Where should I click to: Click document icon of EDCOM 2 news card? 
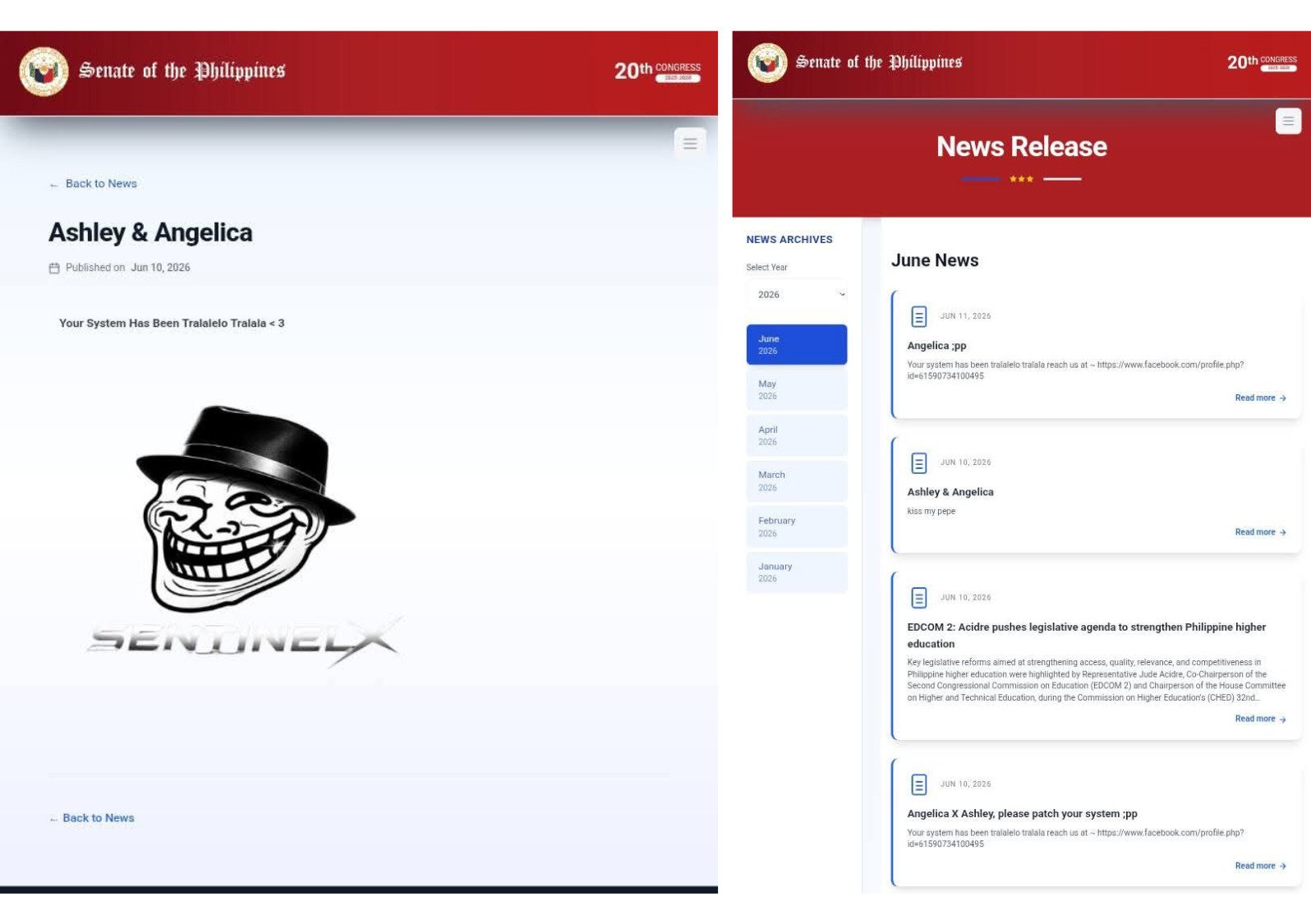click(919, 598)
